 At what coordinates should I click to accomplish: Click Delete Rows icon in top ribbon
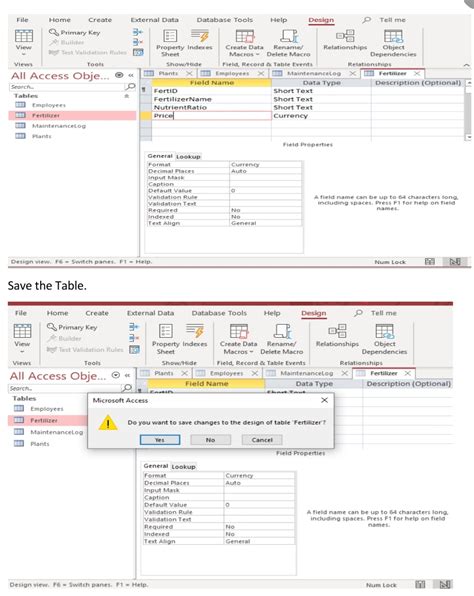138,42
